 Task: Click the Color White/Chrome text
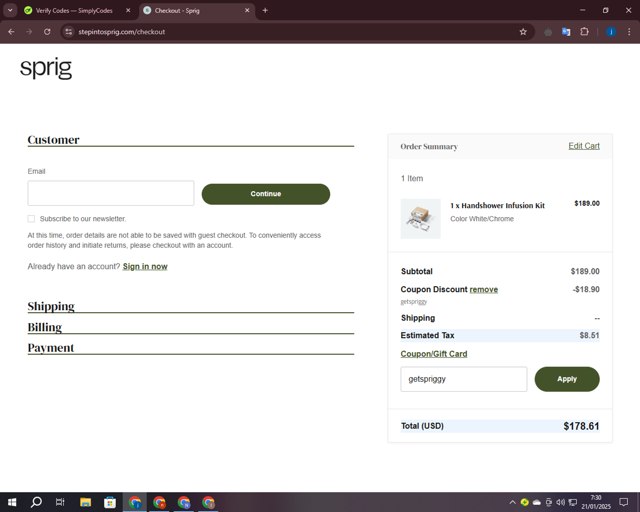click(482, 219)
